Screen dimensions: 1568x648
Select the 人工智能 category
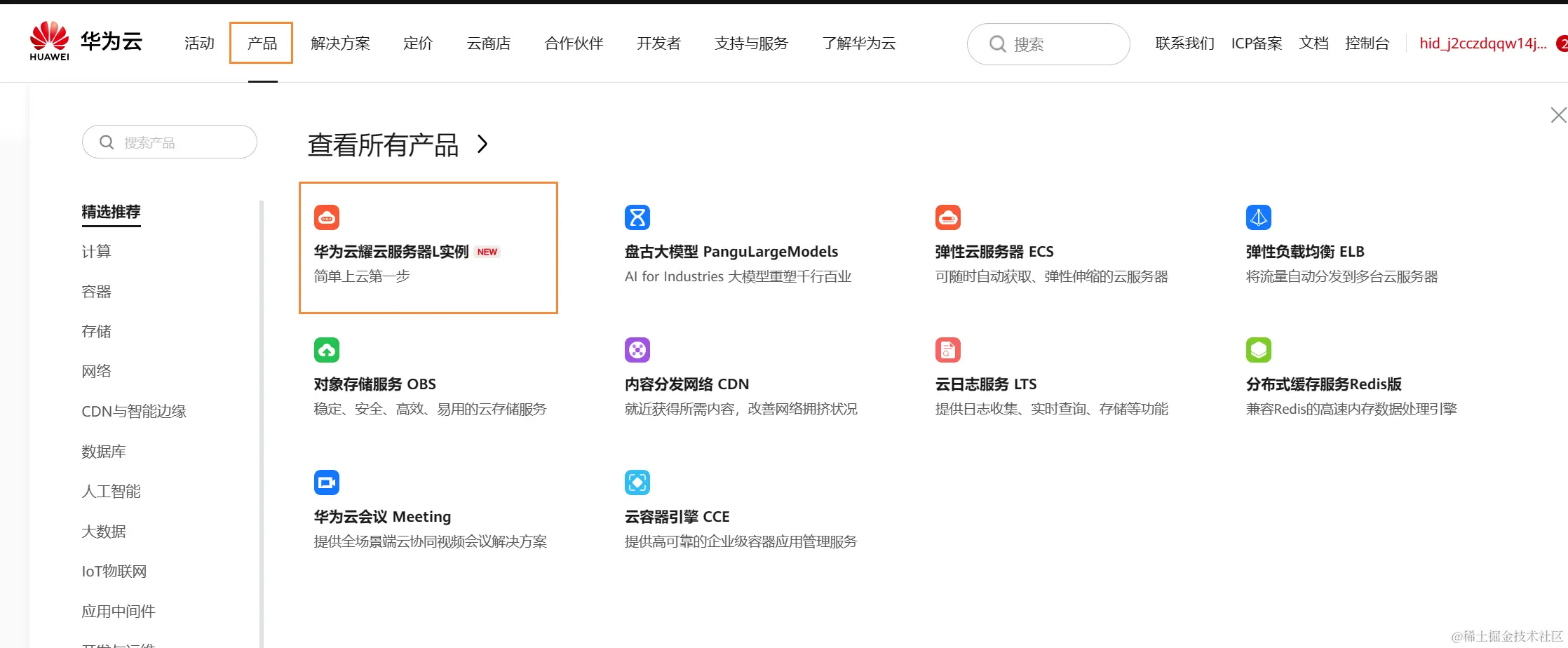111,492
